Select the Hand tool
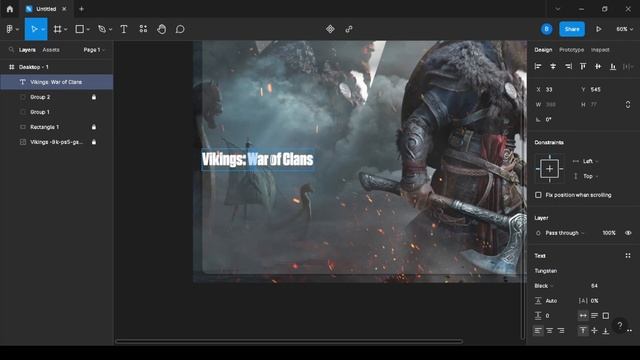 (162, 29)
